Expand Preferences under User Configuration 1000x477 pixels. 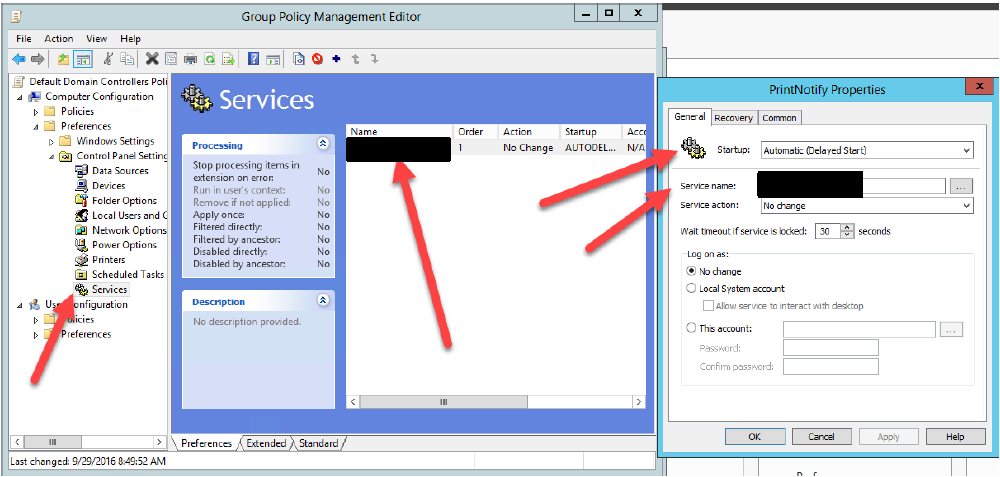pyautogui.click(x=36, y=335)
